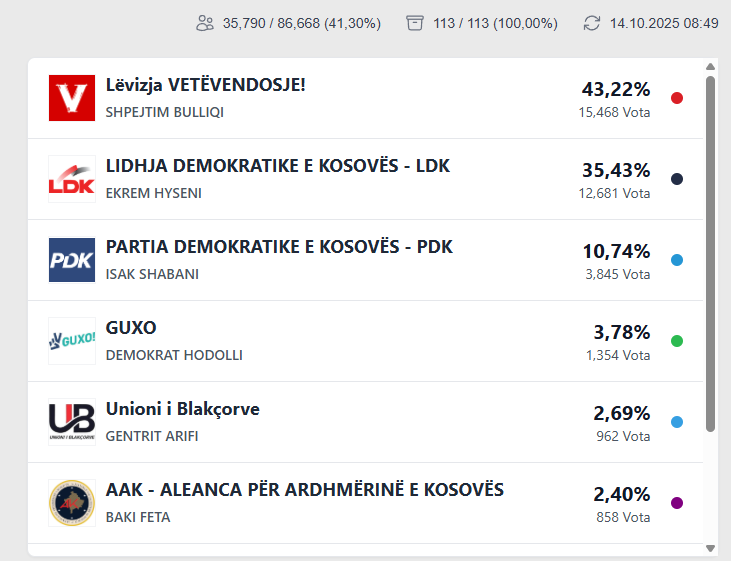Click the refresh time sync icon
The image size is (731, 561).
[592, 23]
